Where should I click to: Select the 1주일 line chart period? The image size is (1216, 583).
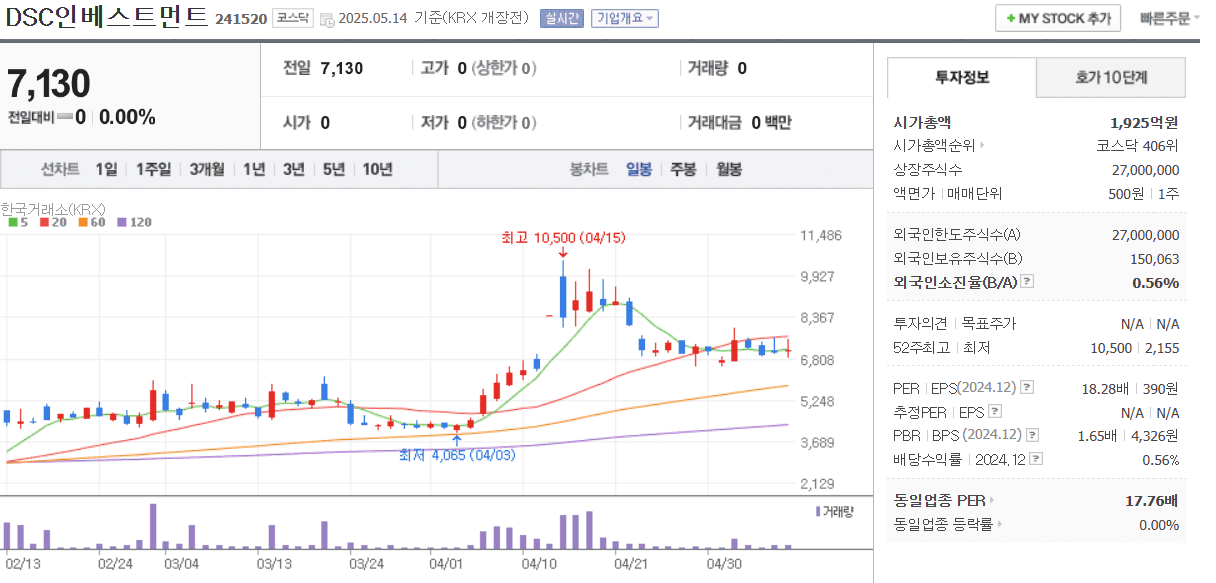(x=154, y=169)
